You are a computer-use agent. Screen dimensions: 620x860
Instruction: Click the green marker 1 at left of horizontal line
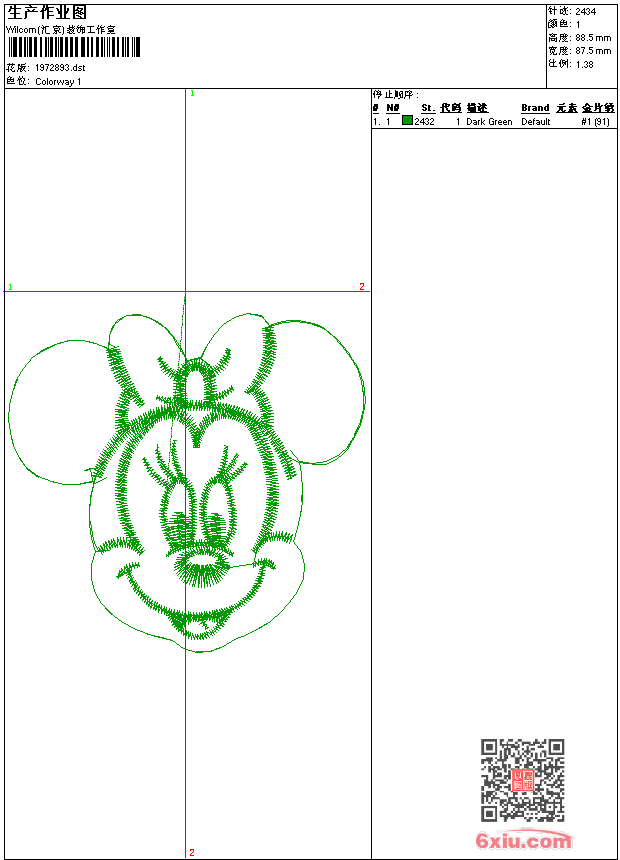tap(10, 287)
